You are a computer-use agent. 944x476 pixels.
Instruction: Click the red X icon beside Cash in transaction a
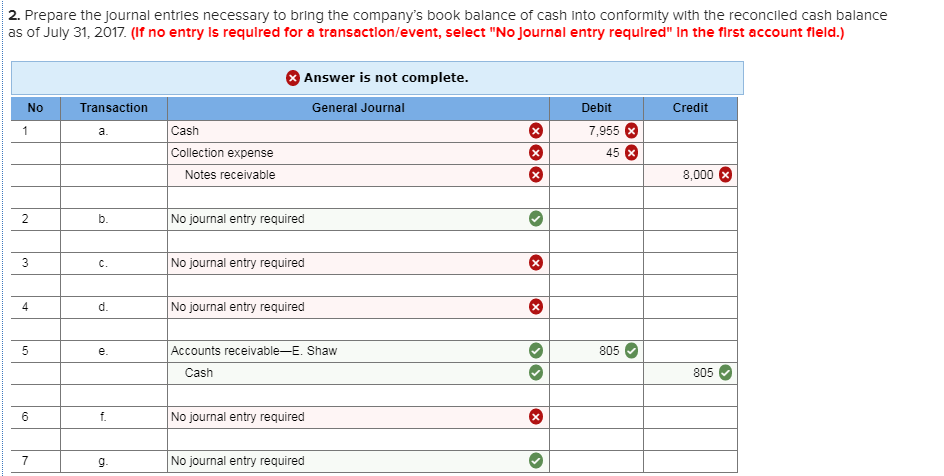click(536, 131)
